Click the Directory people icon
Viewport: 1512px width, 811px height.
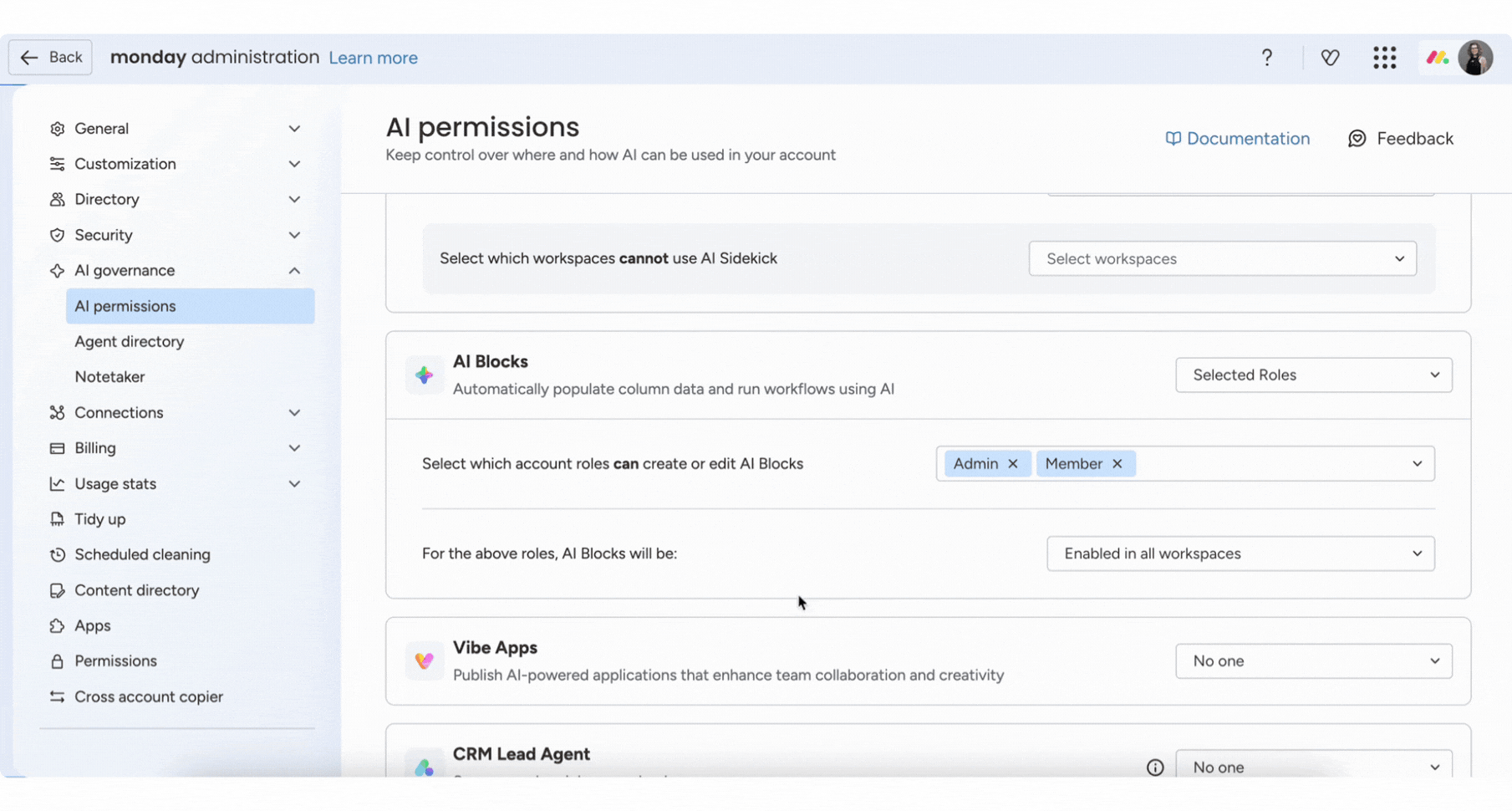click(57, 199)
